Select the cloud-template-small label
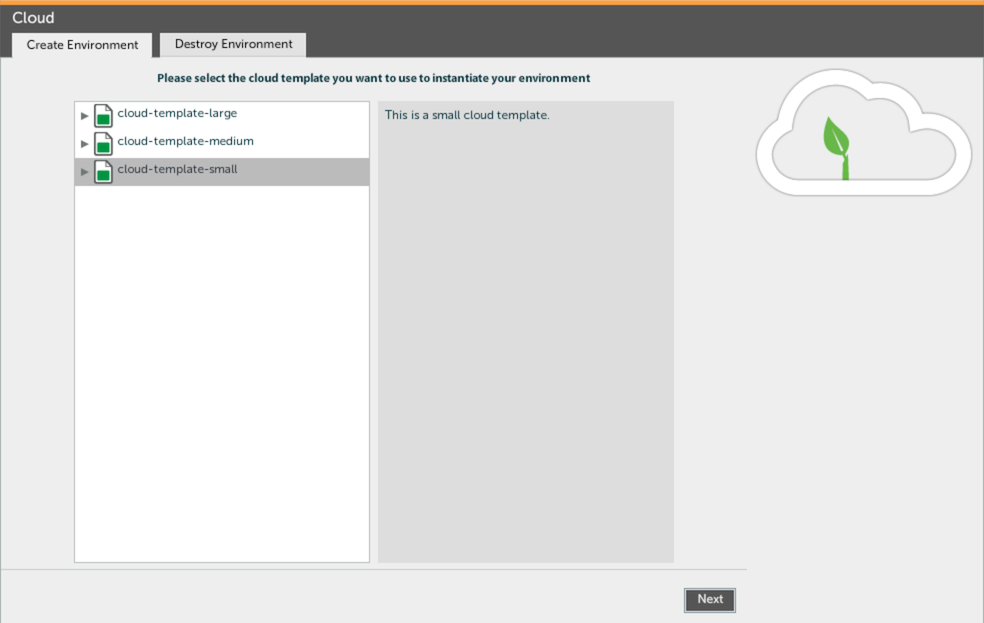The width and height of the screenshot is (984, 623). (x=177, y=169)
